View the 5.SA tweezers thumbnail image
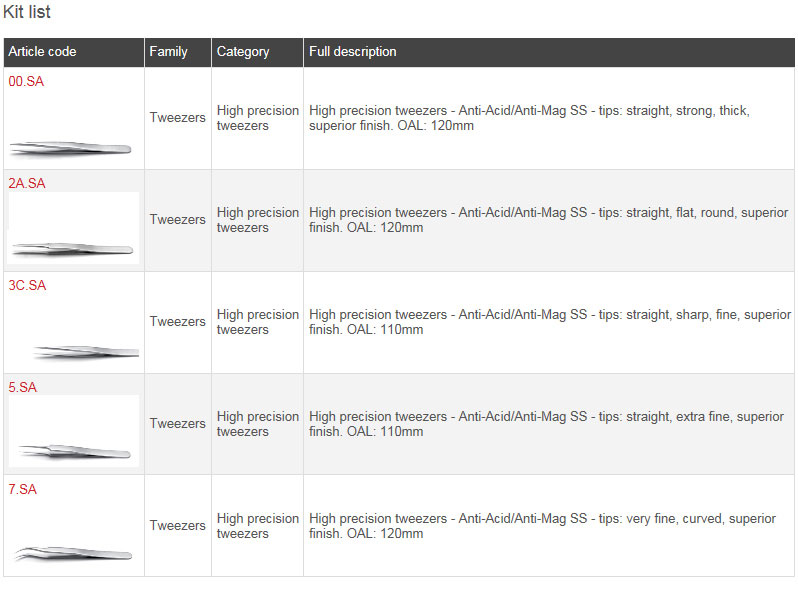The height and width of the screenshot is (596, 798). tap(74, 431)
